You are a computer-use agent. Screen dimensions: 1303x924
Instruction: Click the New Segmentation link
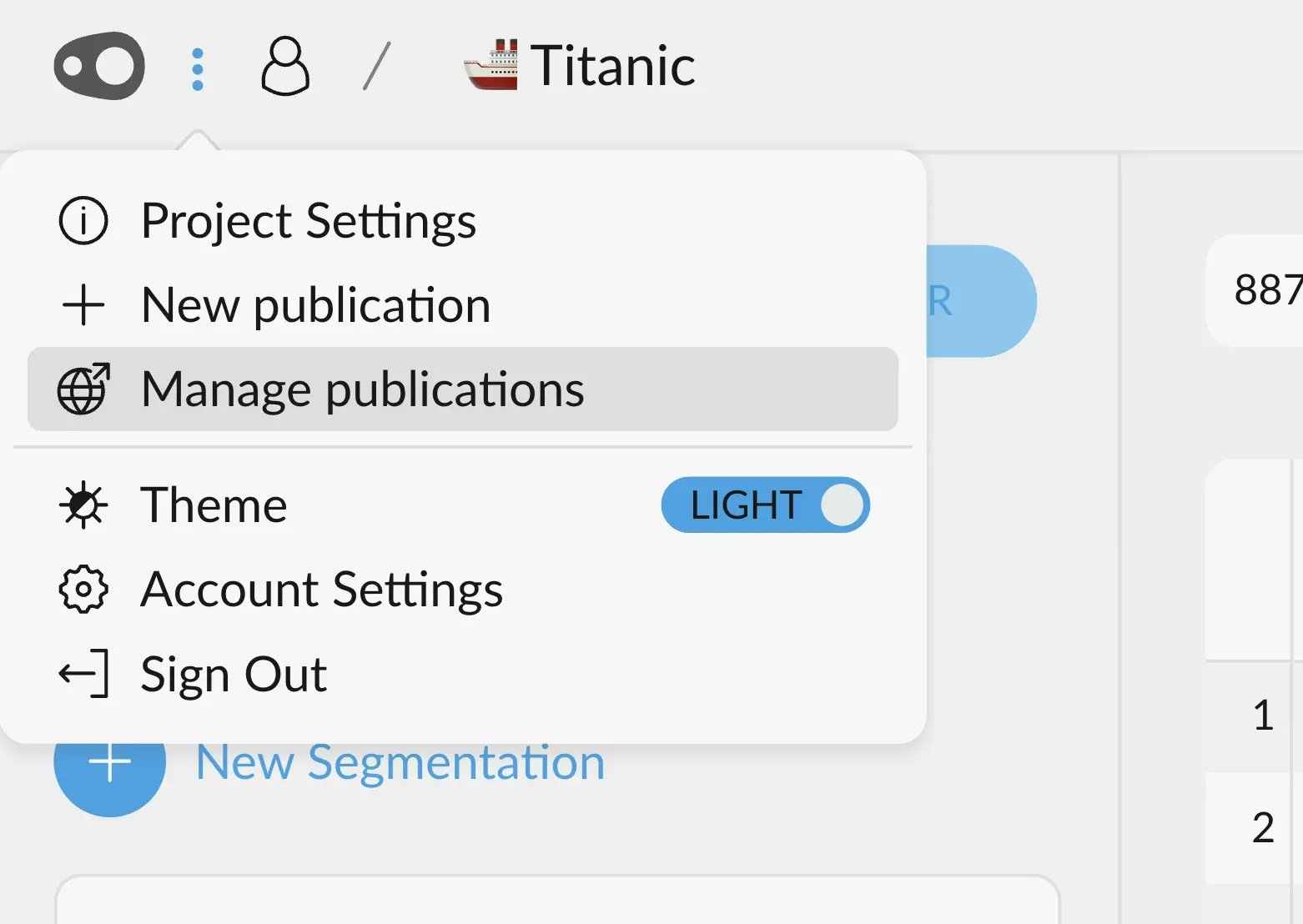click(x=400, y=761)
